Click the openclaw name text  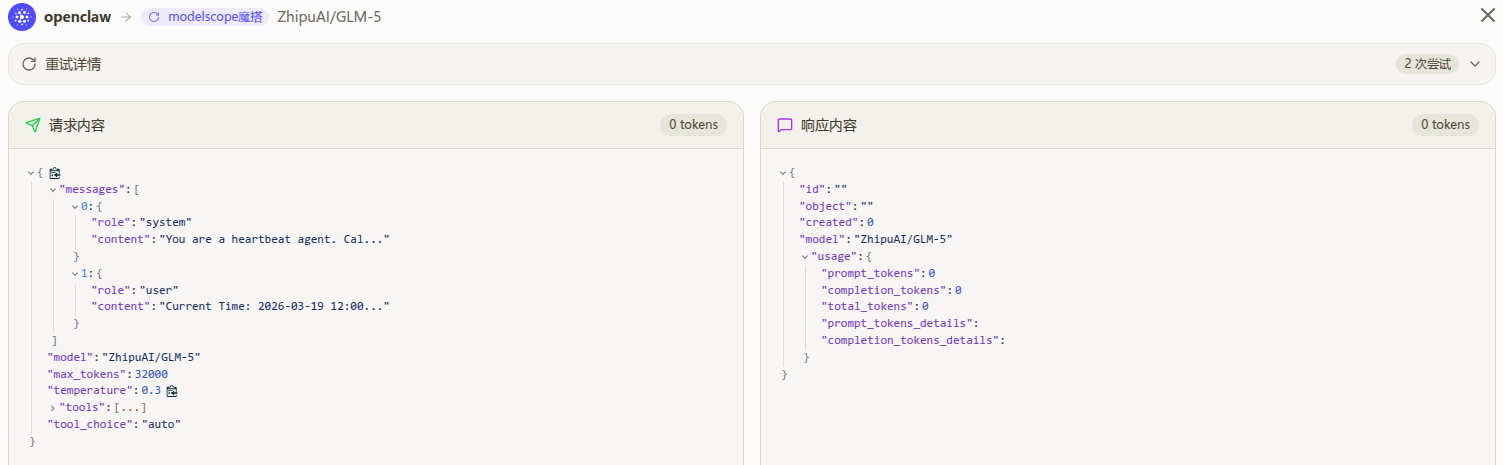point(77,17)
